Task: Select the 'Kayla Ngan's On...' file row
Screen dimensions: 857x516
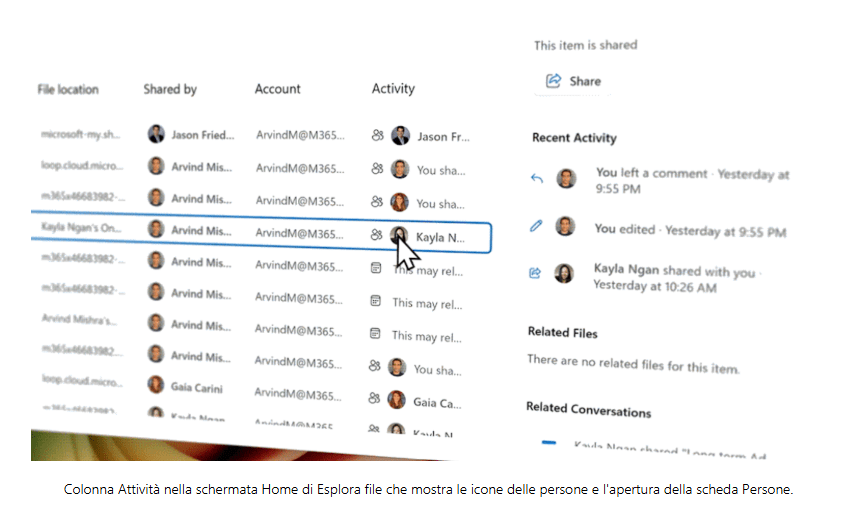Action: (x=80, y=227)
